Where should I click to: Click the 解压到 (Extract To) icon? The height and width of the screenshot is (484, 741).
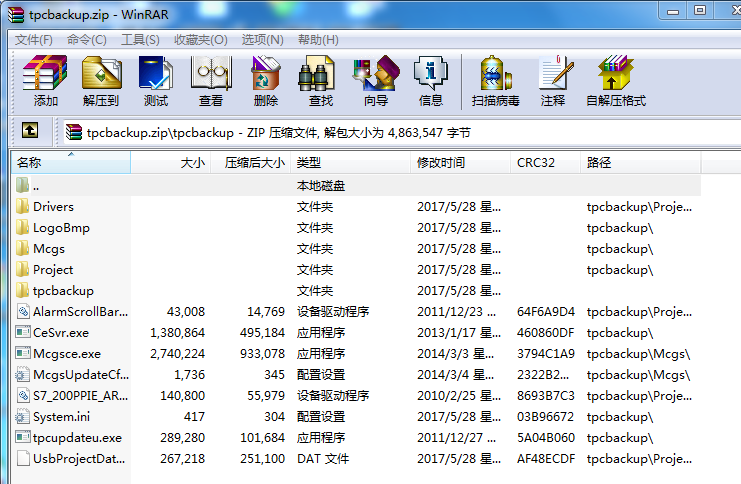coord(101,81)
